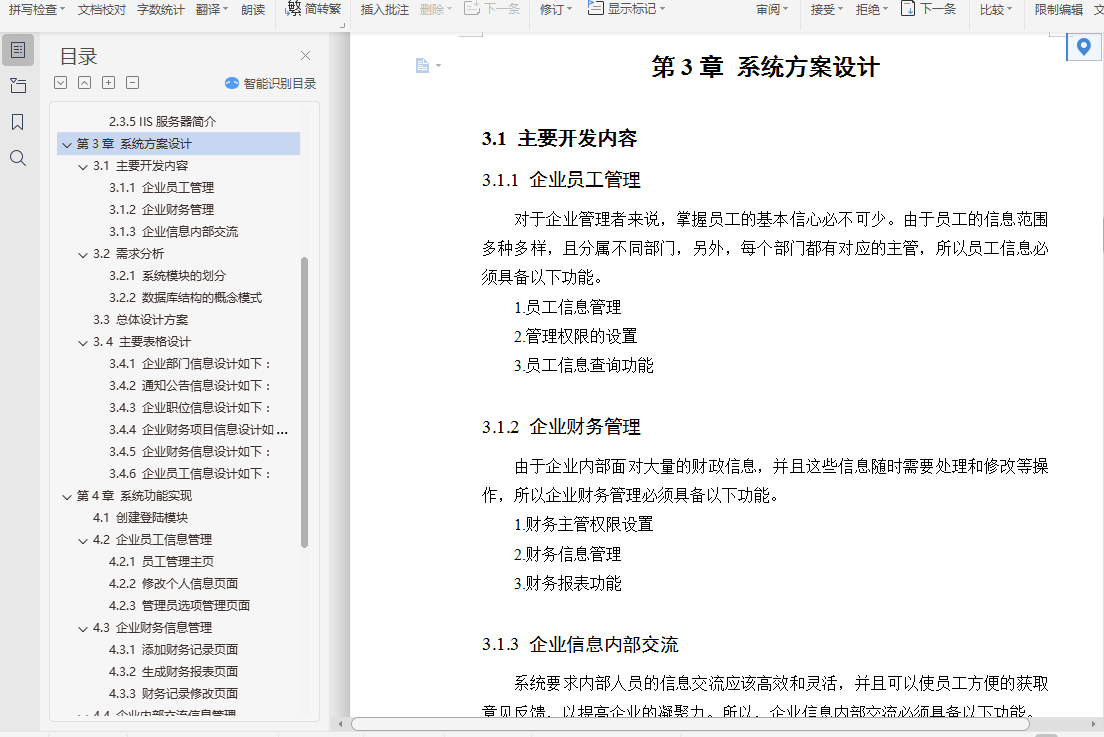The image size is (1104, 737).
Task: Select 3.4.5 企业财务信息设计如下 entry
Action: click(190, 452)
